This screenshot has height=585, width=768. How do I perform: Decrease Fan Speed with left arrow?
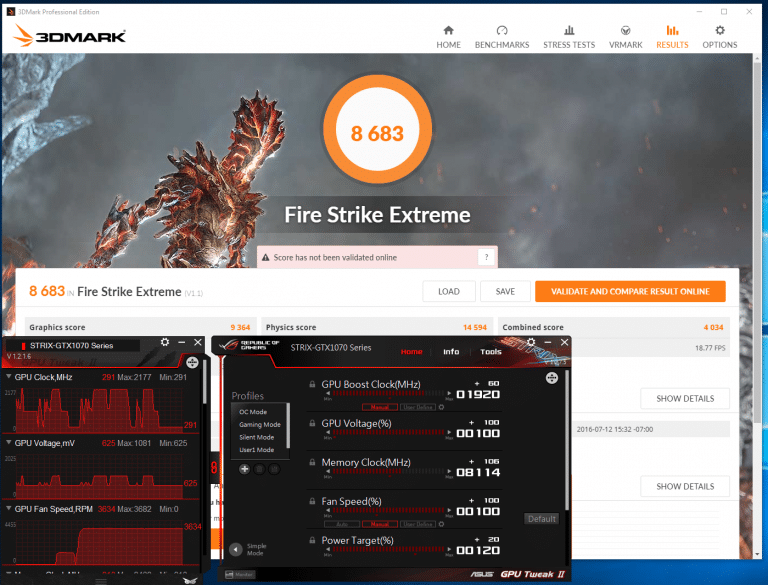(328, 511)
